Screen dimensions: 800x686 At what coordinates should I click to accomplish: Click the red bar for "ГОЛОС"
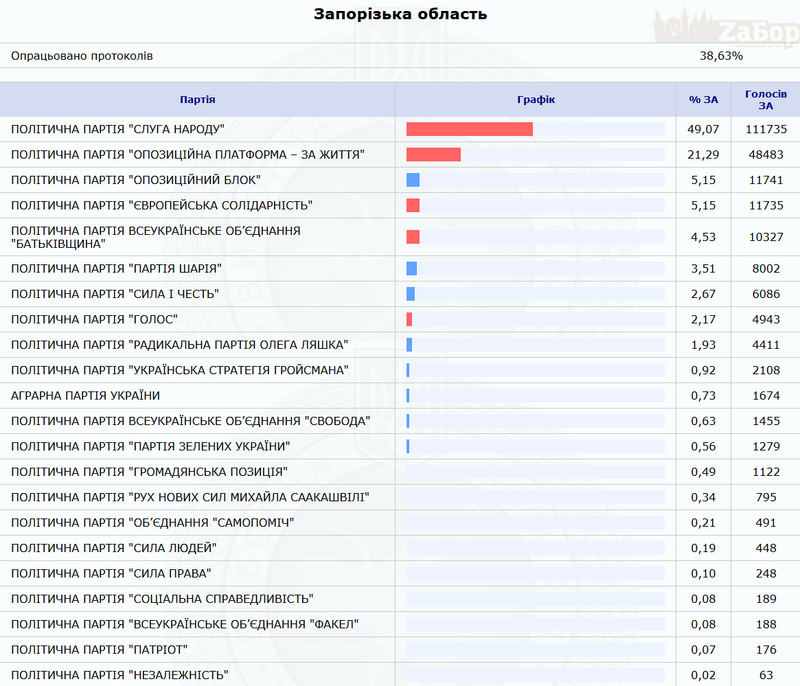tap(409, 319)
